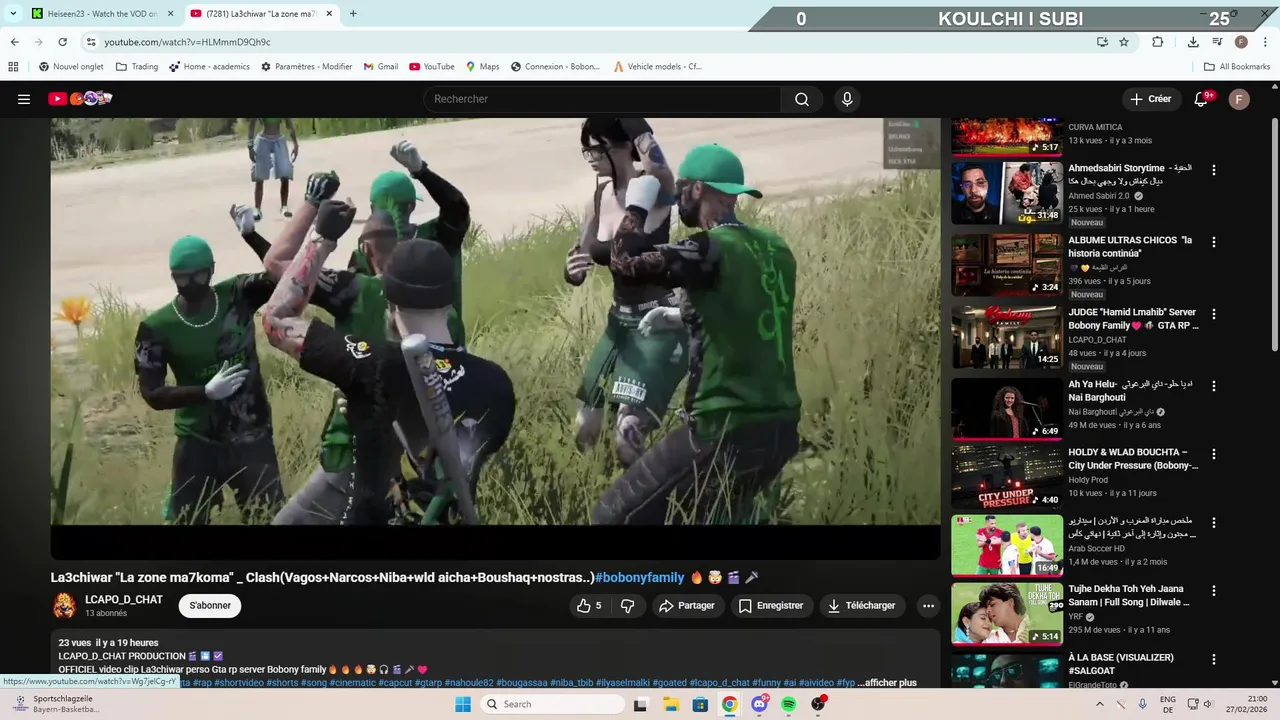The height and width of the screenshot is (720, 1280).
Task: Close the Heiseen23 tab
Action: 170,14
